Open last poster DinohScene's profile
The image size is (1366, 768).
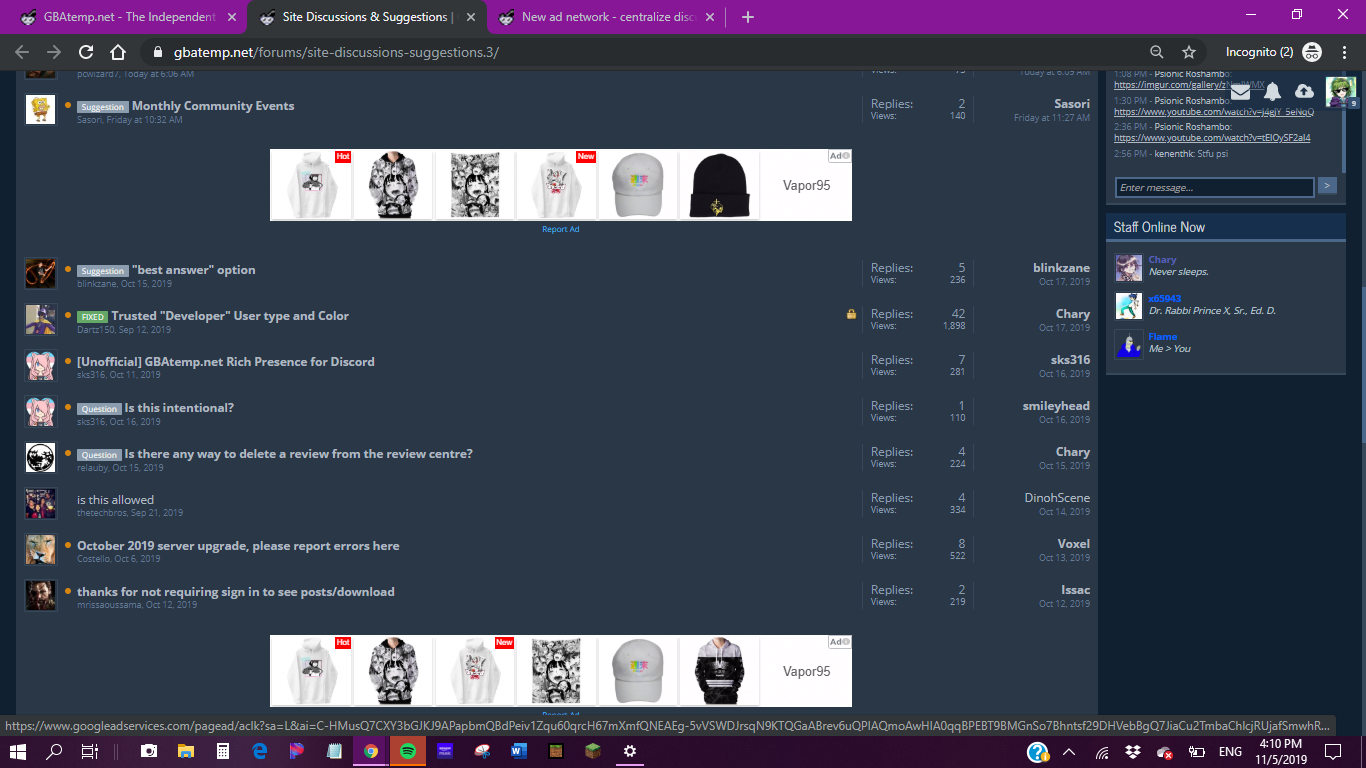click(x=1057, y=498)
